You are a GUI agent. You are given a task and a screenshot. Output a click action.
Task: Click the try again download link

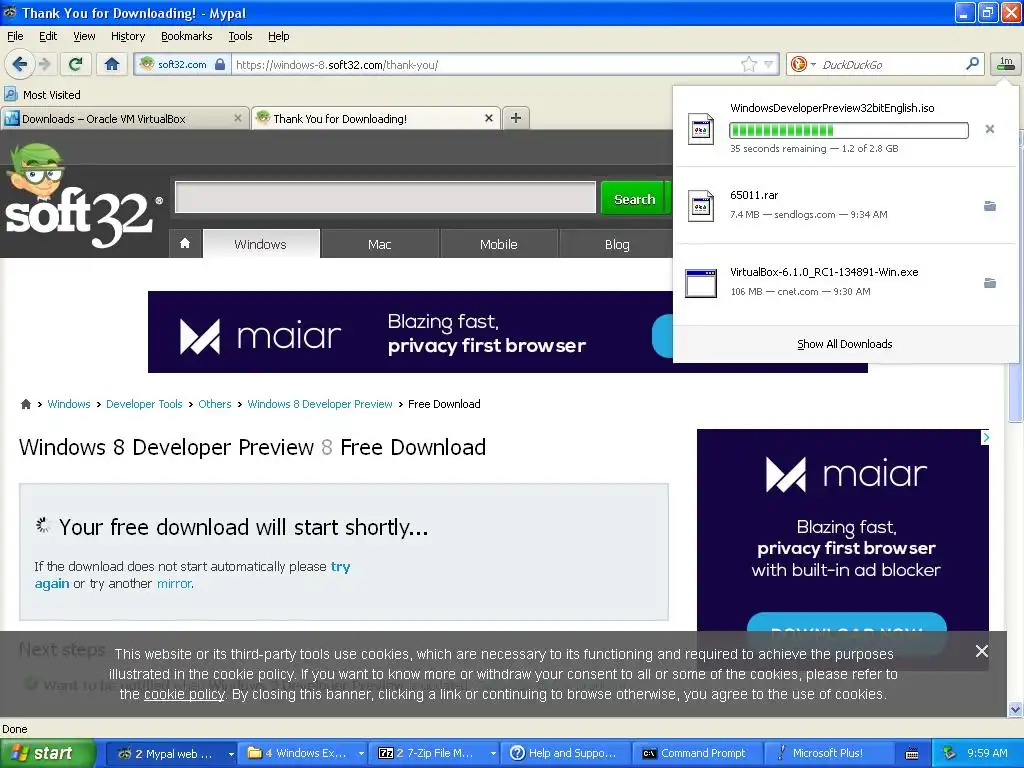pos(340,566)
